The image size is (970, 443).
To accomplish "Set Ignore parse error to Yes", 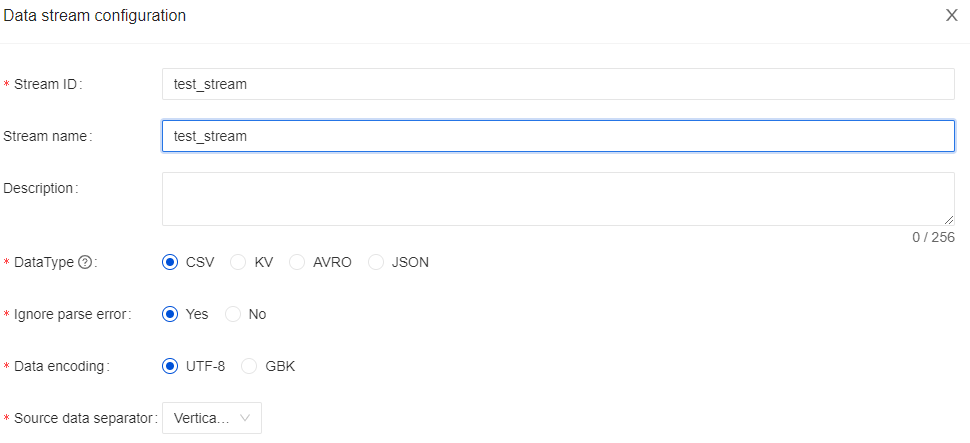I will pyautogui.click(x=170, y=314).
